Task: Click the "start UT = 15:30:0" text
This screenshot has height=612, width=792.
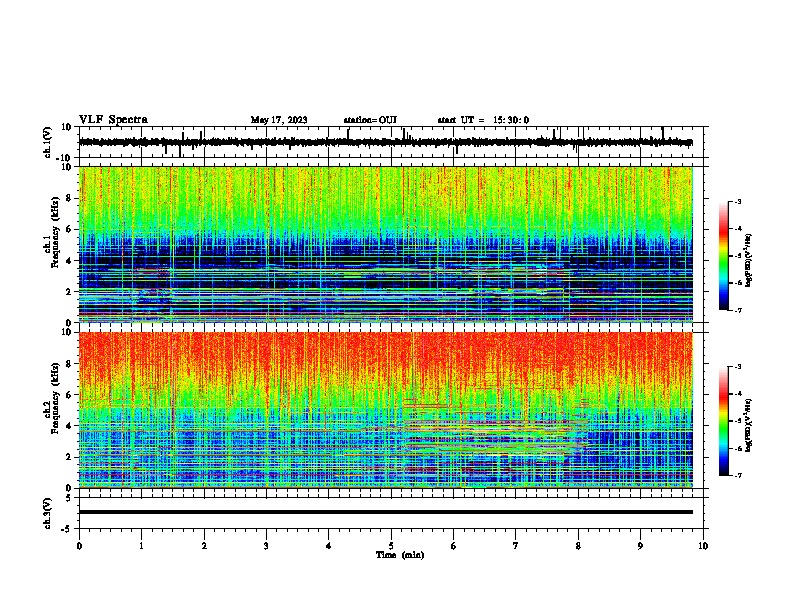Action: 483,120
